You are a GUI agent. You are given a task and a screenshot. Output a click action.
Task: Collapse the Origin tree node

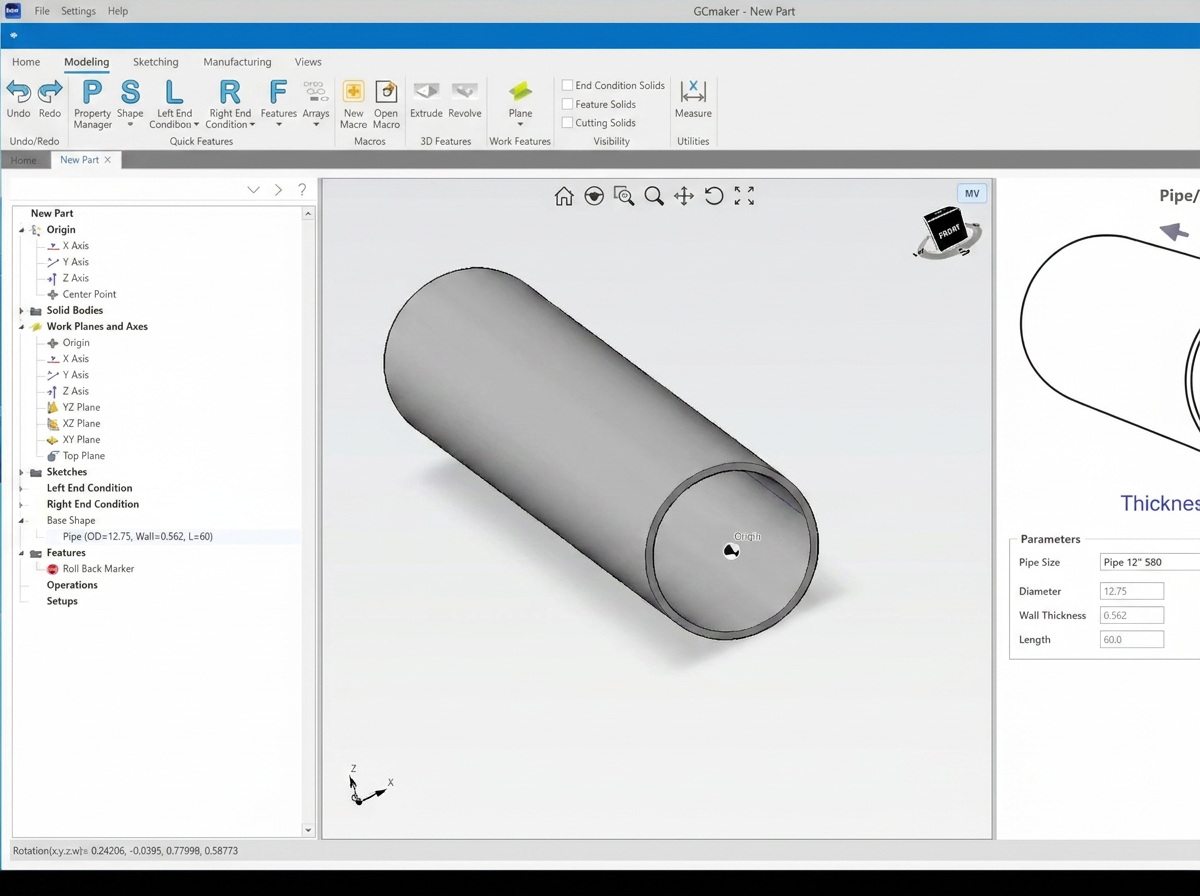click(22, 230)
